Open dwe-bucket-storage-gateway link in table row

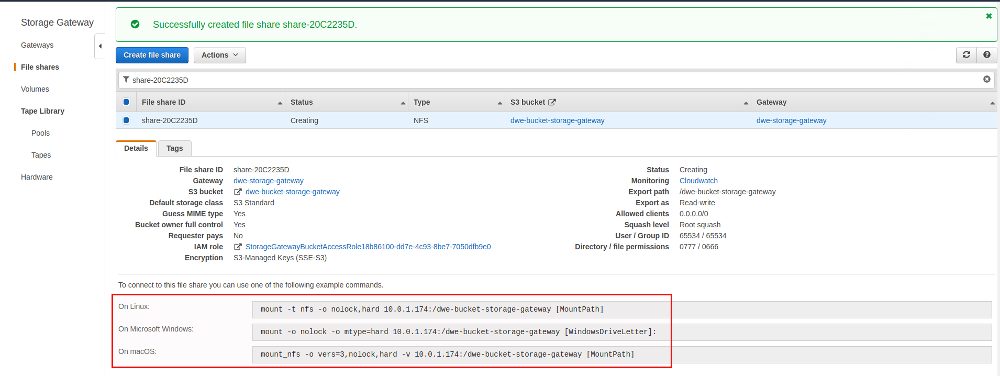coord(557,120)
